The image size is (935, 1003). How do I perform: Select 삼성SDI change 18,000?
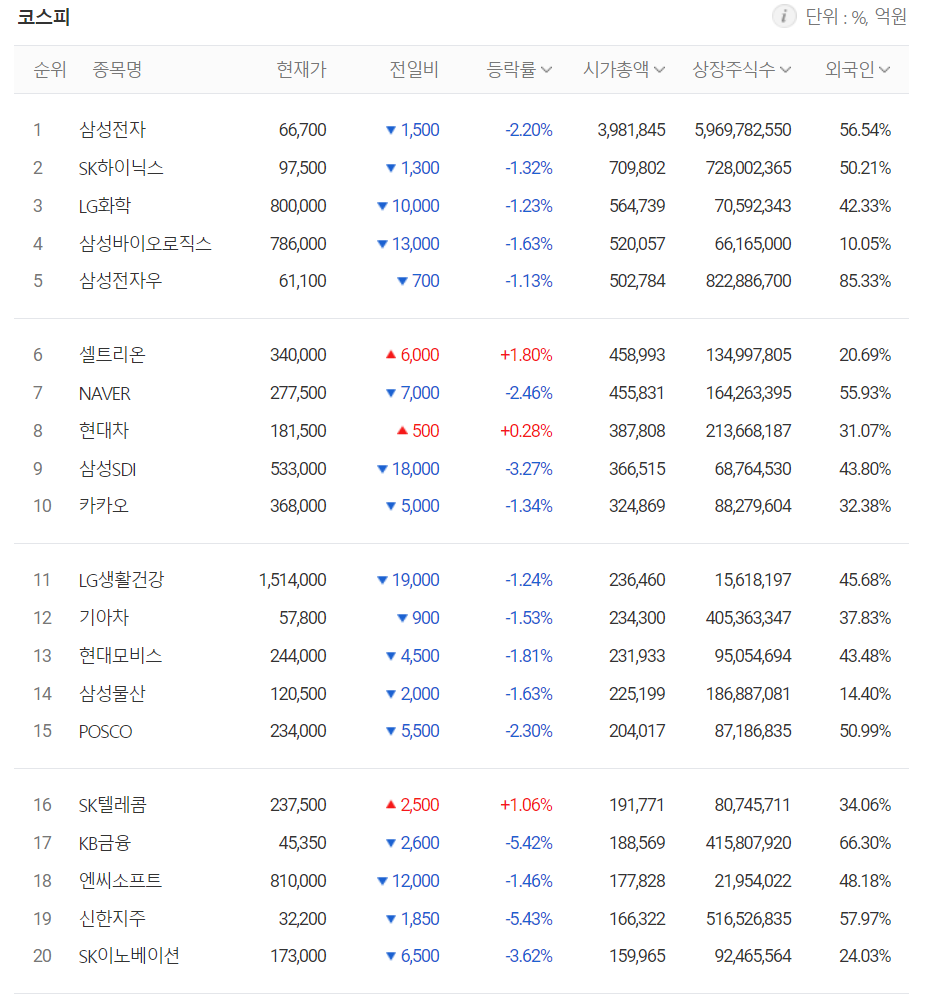[x=409, y=470]
